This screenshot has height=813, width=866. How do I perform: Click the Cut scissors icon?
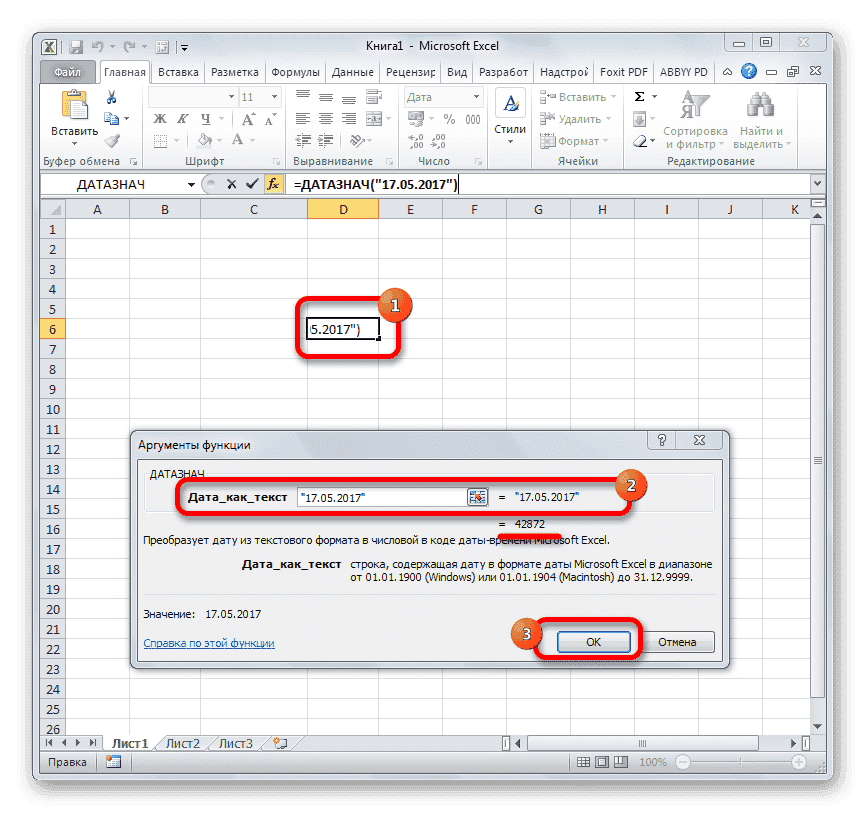pos(111,97)
